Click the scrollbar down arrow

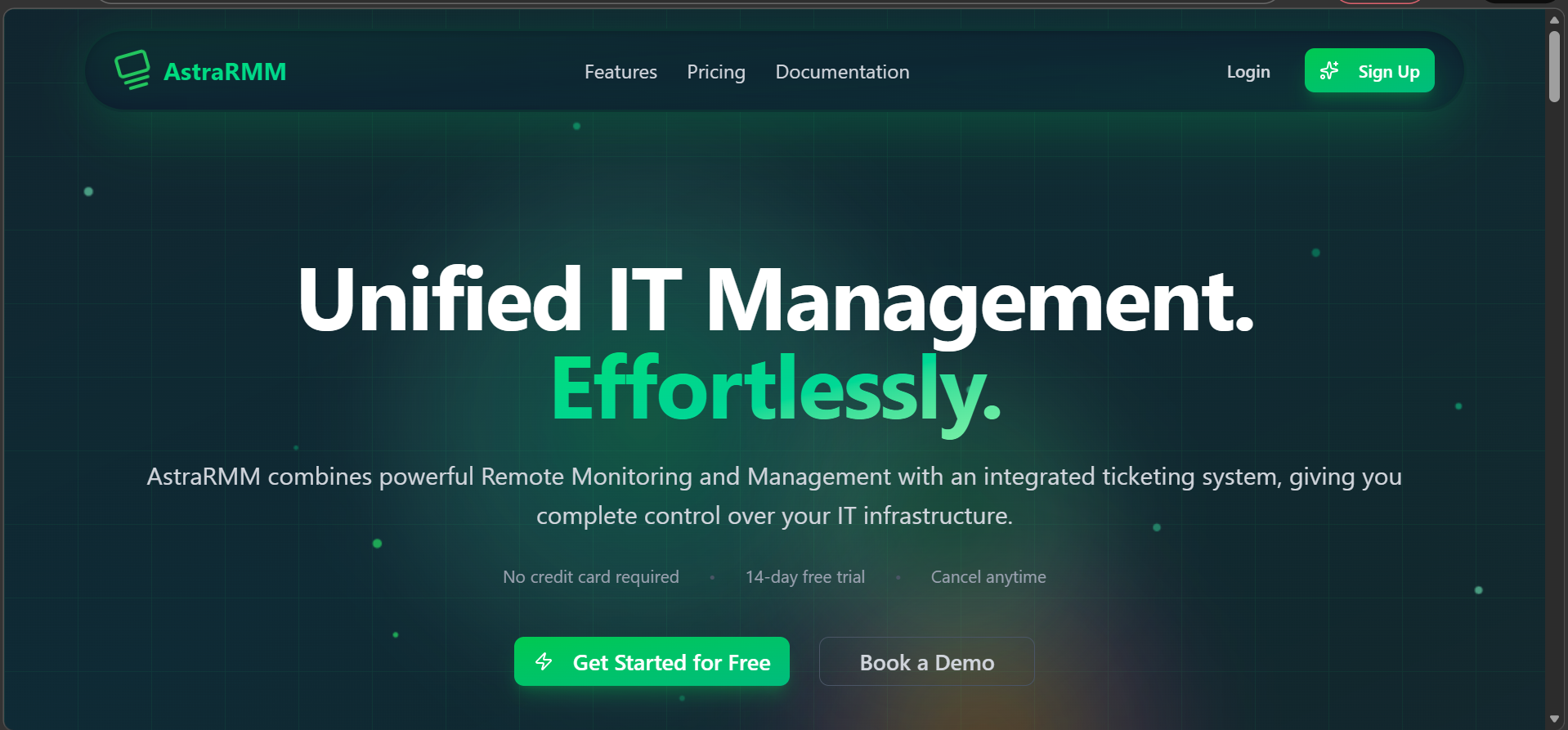tap(1554, 719)
